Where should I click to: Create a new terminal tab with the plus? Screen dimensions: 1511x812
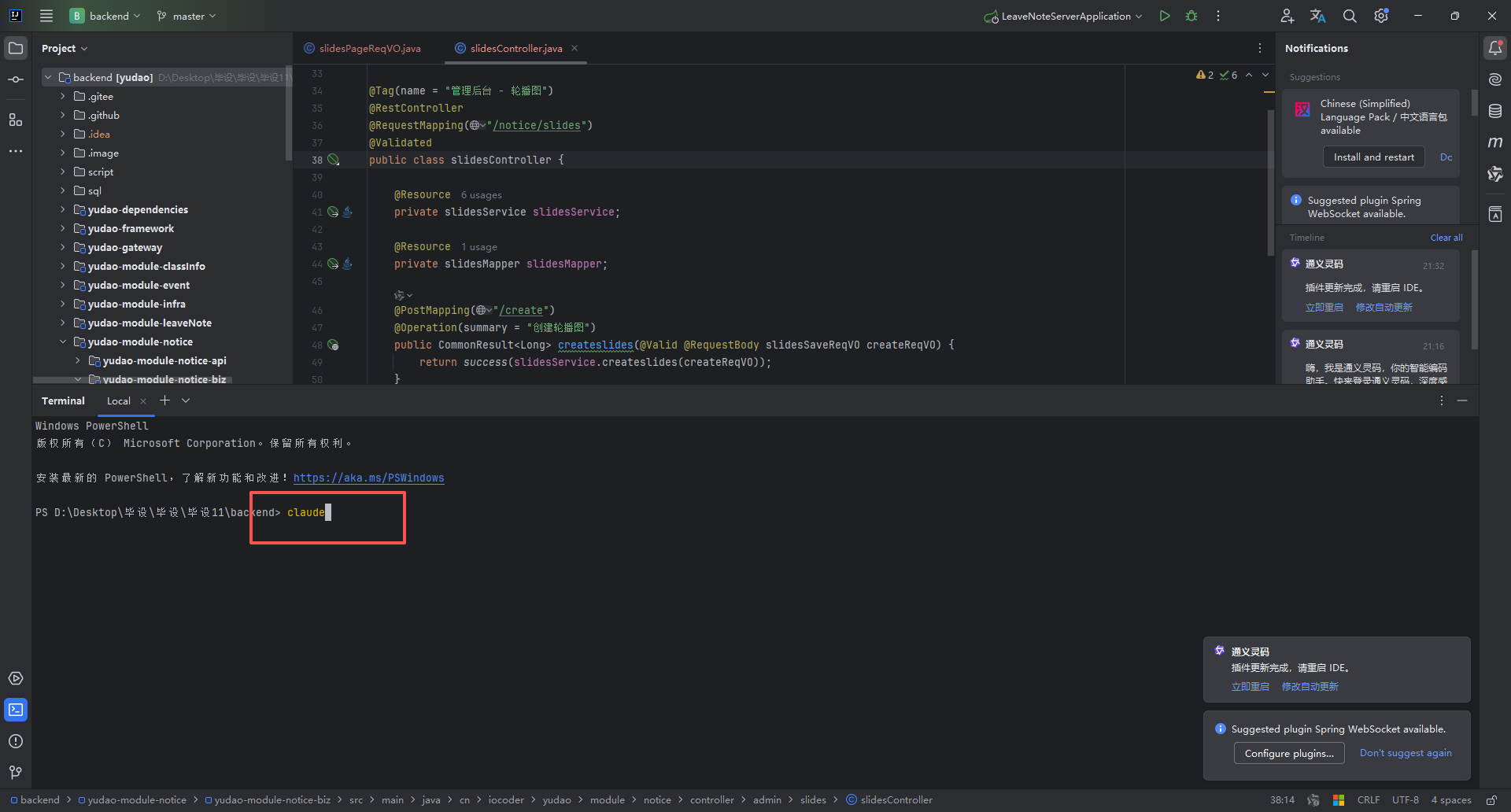coord(165,400)
